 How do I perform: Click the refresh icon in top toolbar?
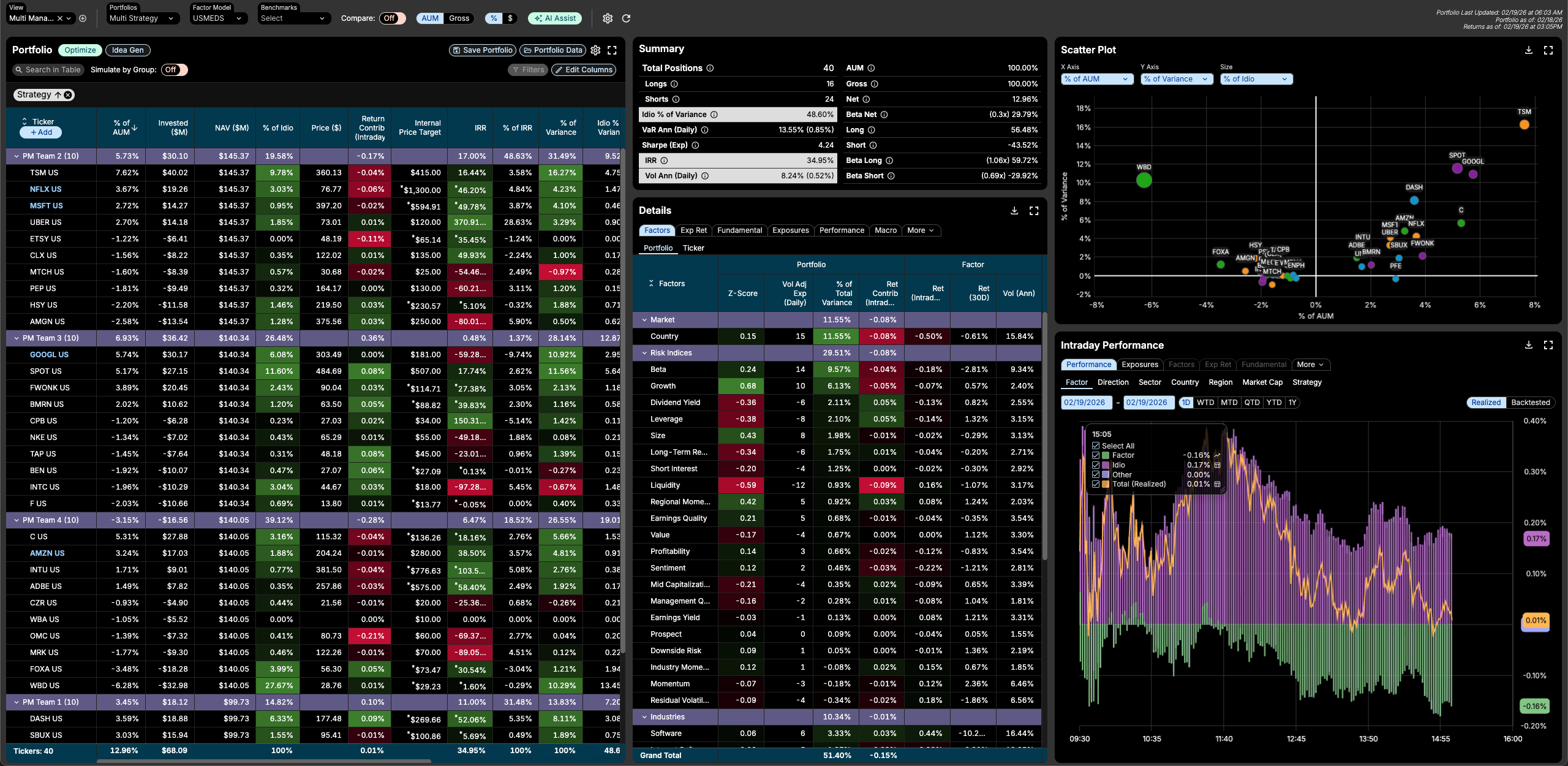(626, 18)
